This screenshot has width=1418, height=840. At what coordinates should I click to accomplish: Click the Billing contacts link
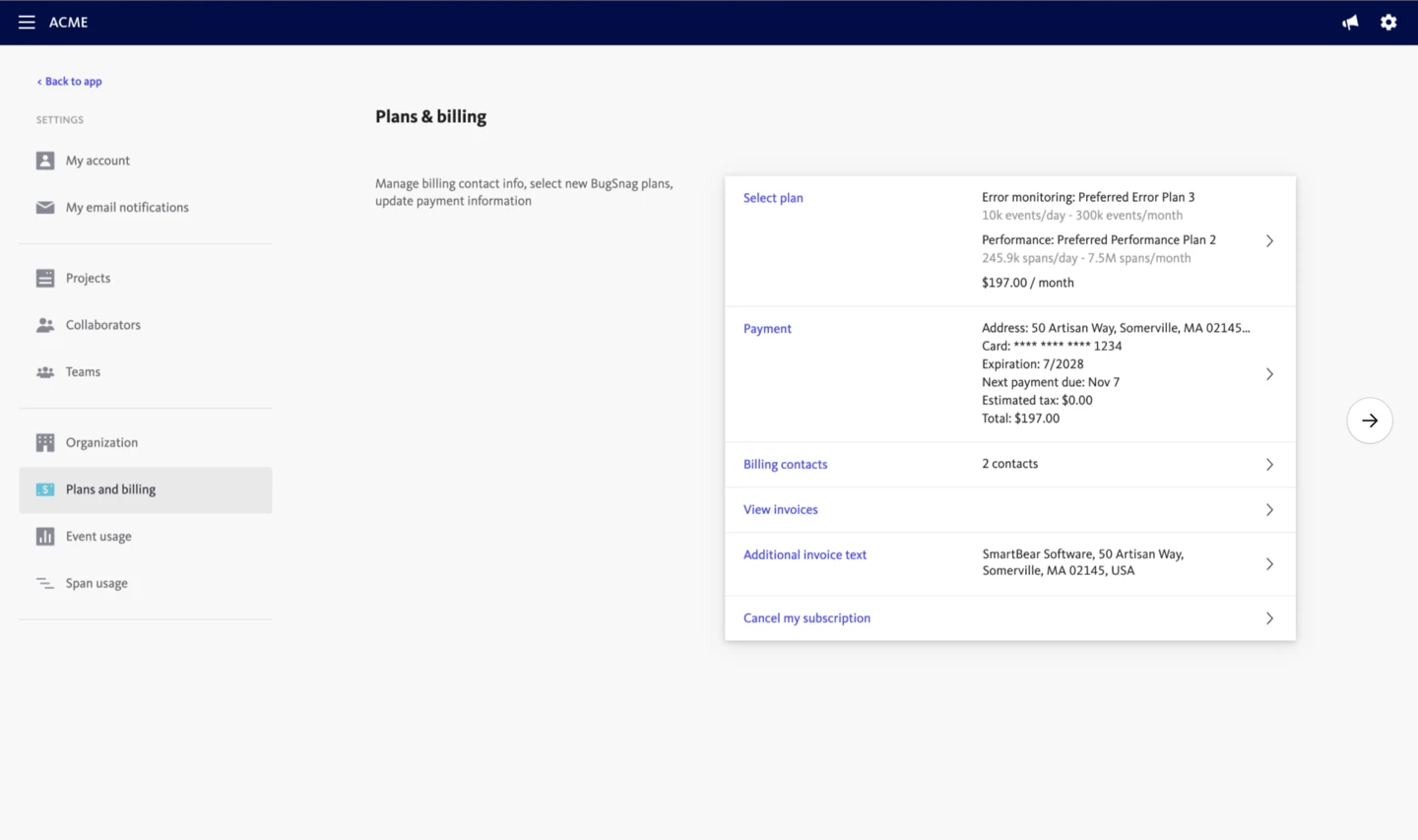click(785, 465)
